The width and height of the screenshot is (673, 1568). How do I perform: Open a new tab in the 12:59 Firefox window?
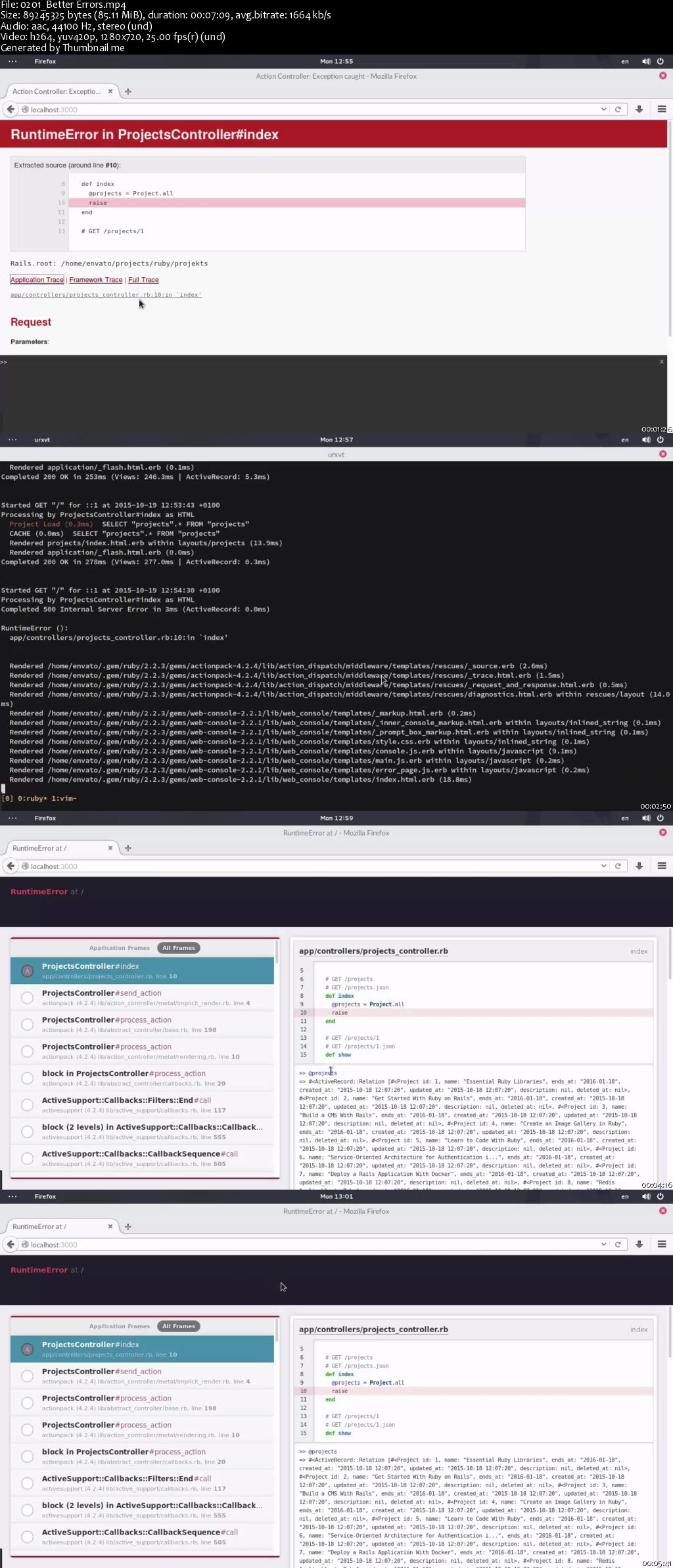coord(128,848)
